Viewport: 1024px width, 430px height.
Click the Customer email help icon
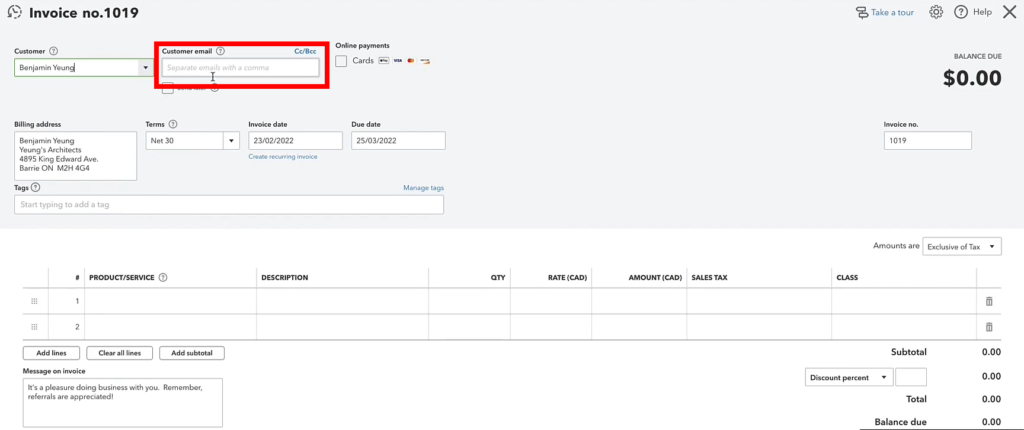coord(221,51)
